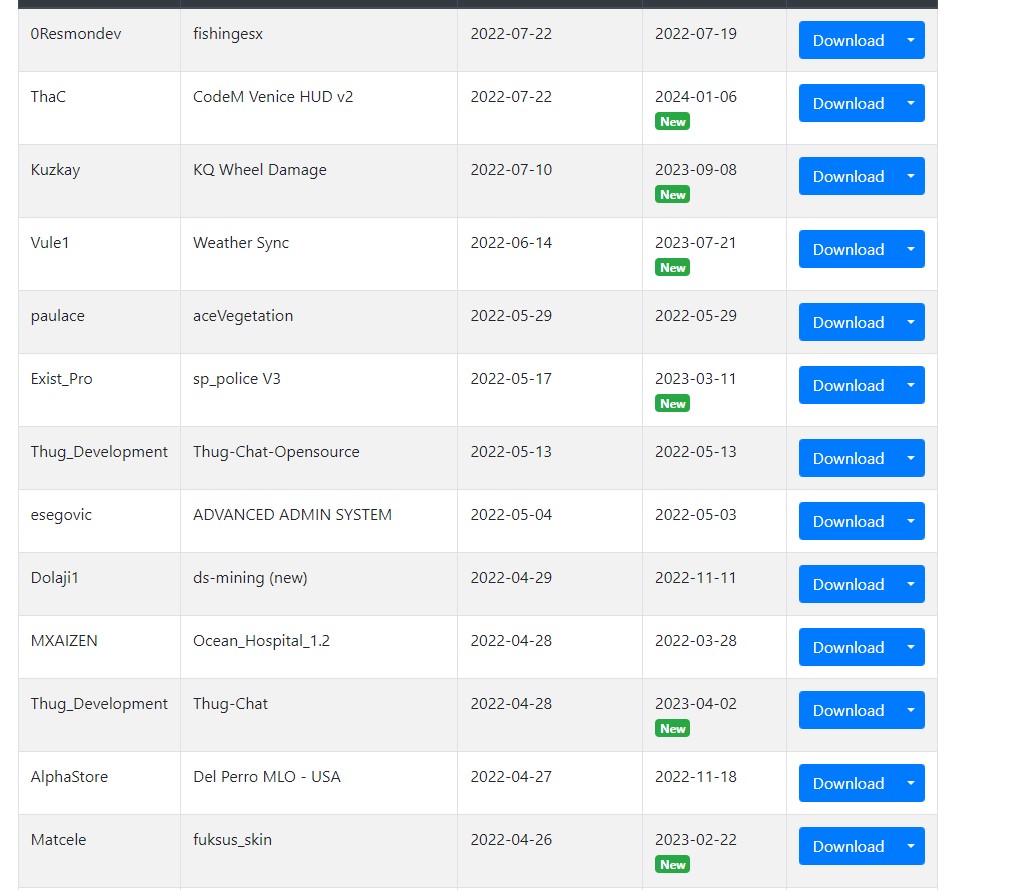
Task: Open dropdown caret for Thug-Chat-Opensource
Action: coord(911,458)
